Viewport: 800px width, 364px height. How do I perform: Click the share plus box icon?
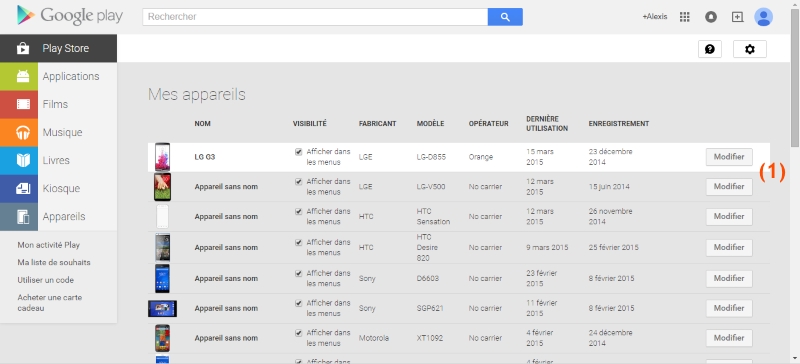pyautogui.click(x=737, y=17)
